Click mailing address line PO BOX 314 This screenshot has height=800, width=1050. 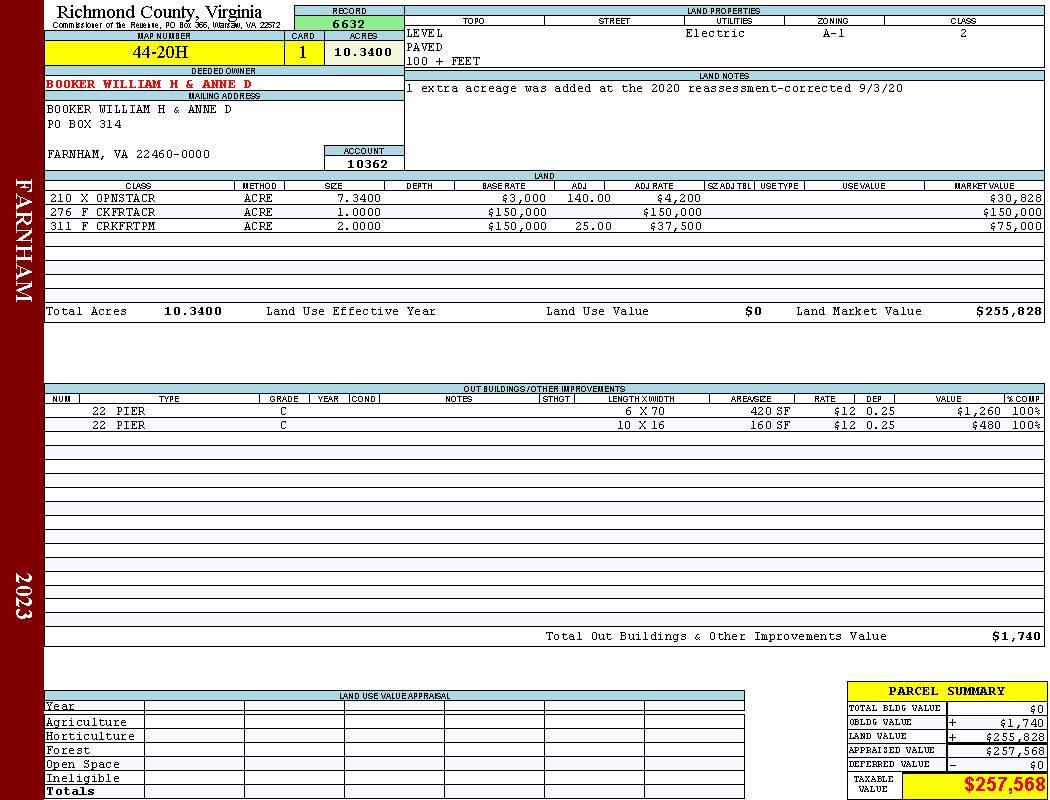[84, 124]
